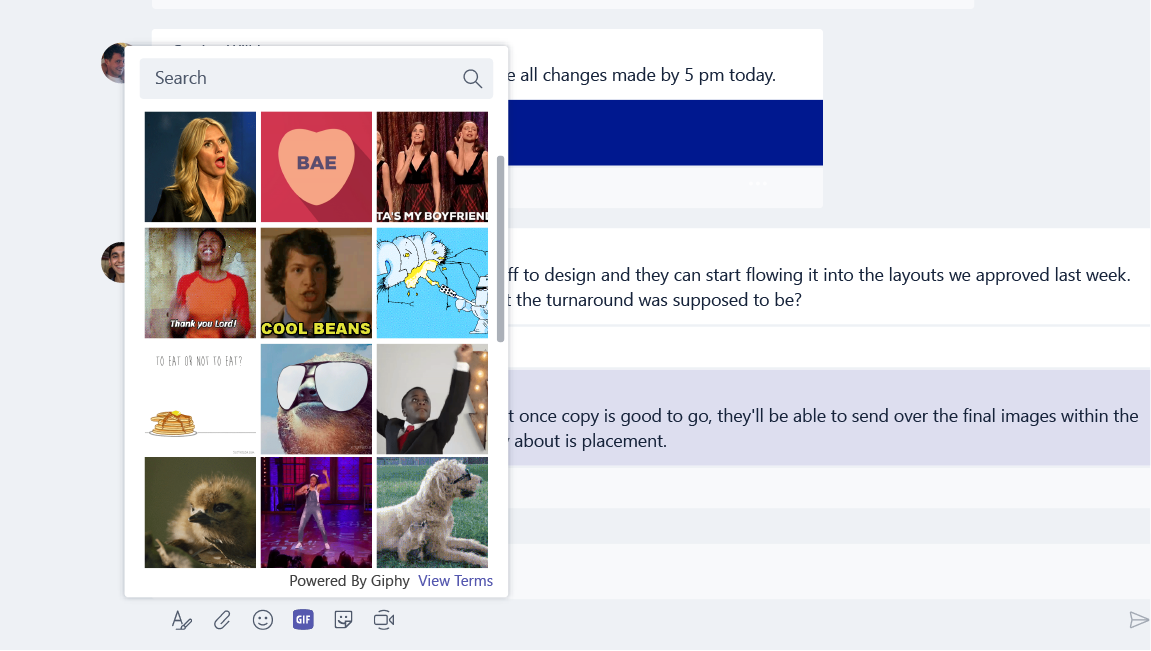Screen dimensions: 1151x651
Task: Open the Sticker picker icon
Action: coord(343,620)
